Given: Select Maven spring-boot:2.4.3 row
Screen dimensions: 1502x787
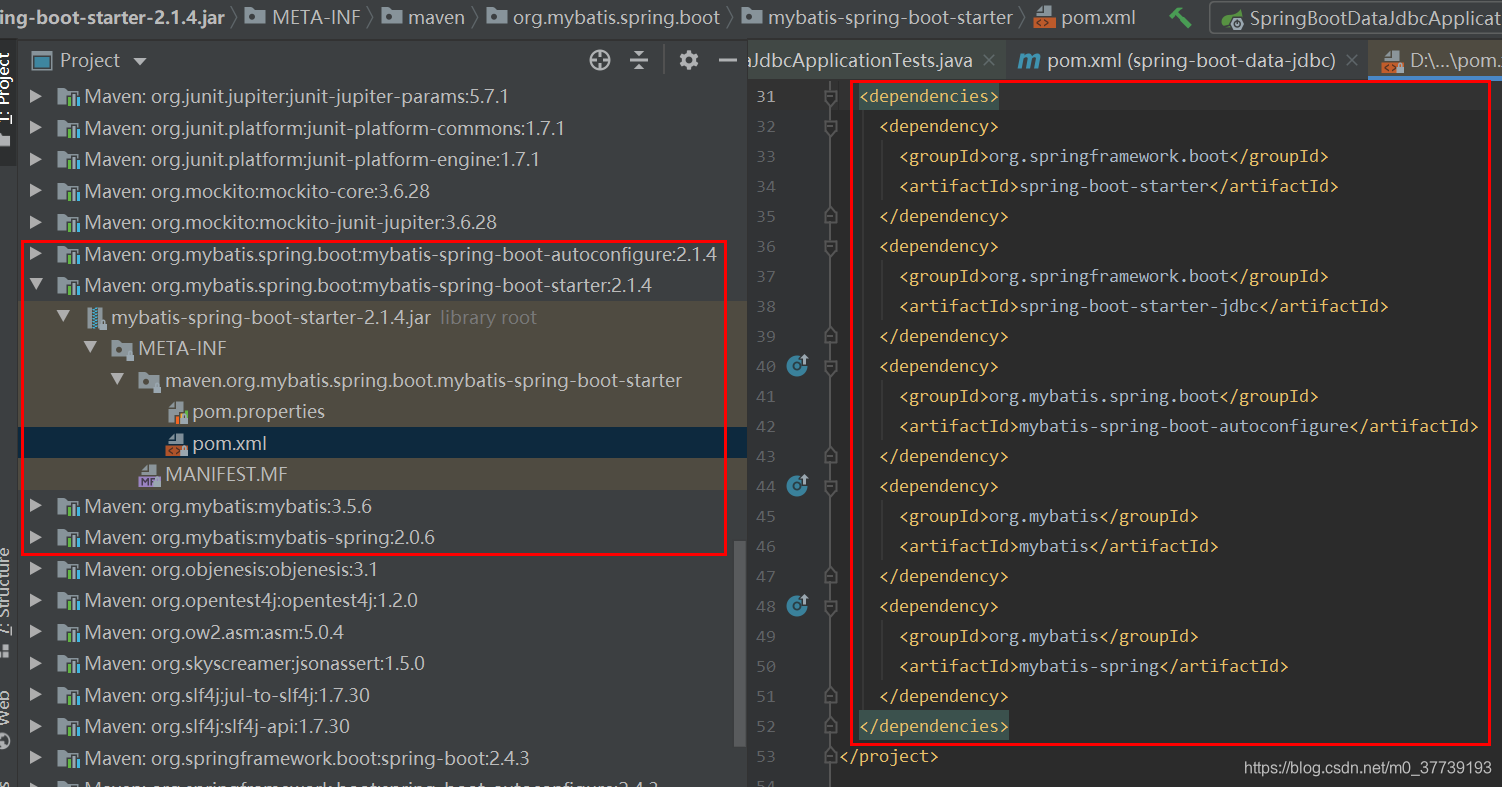Looking at the screenshot, I should tap(383, 758).
